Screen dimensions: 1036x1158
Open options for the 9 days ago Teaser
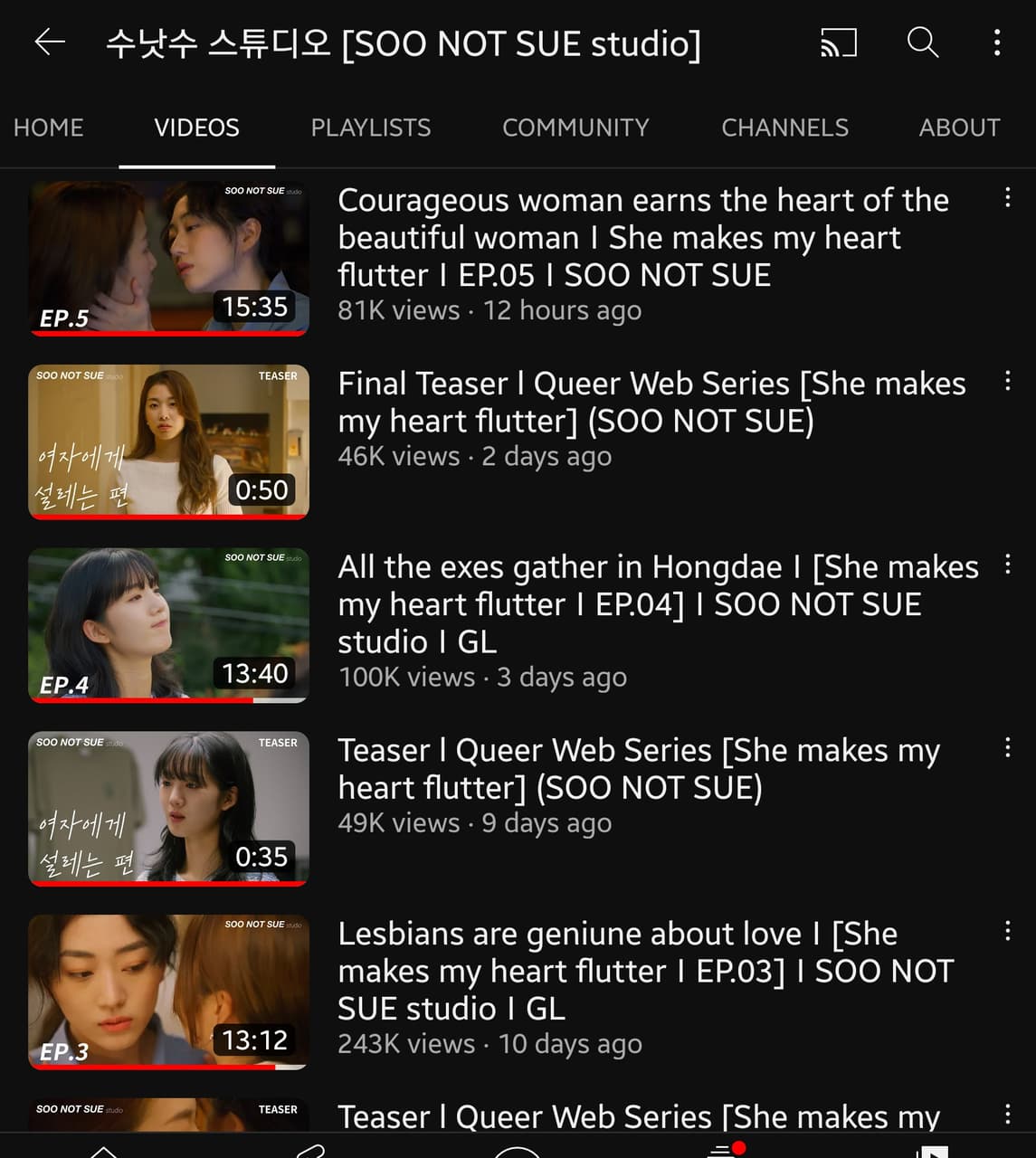pyautogui.click(x=1007, y=747)
